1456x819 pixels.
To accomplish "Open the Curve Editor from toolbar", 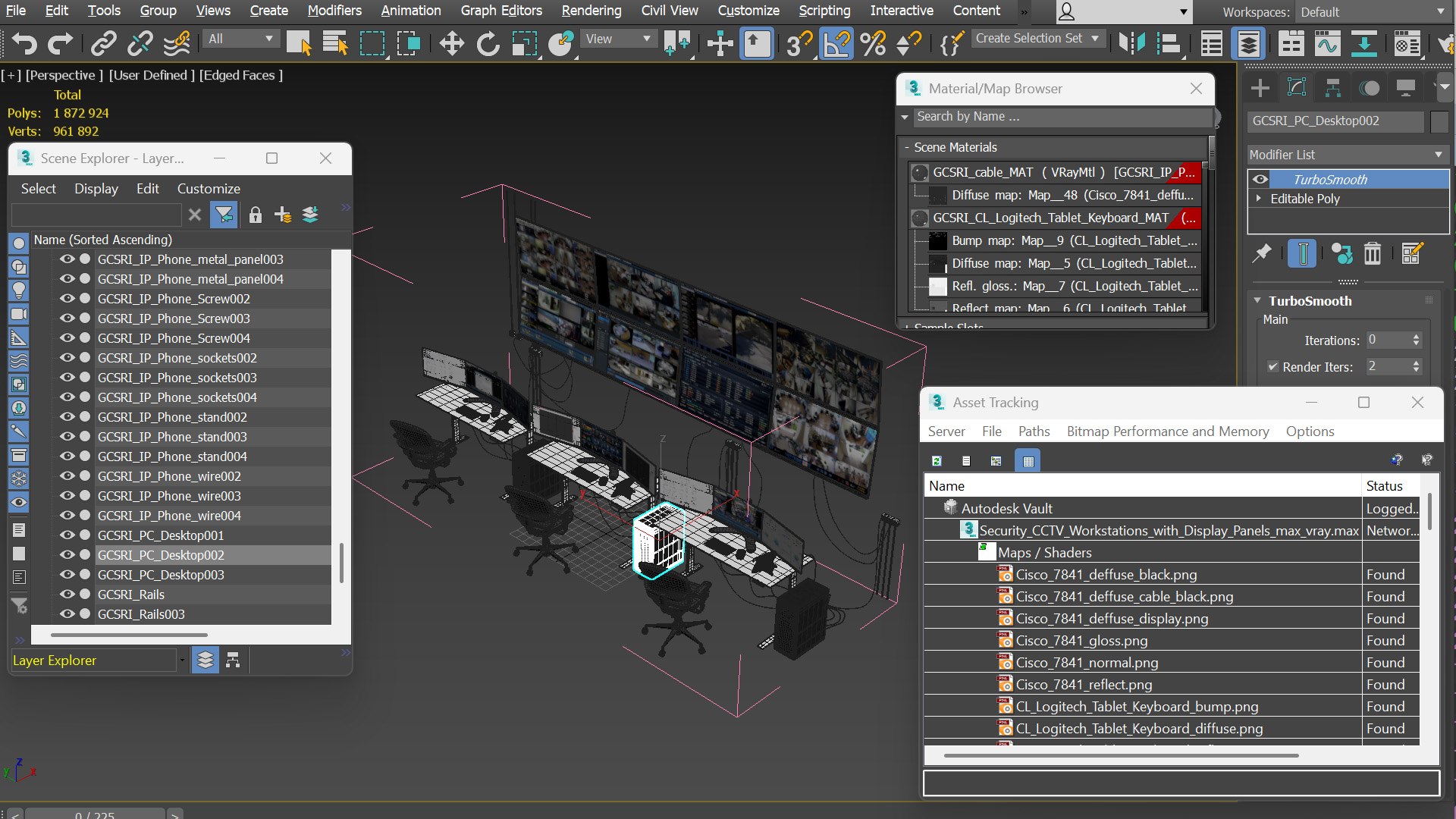I will tap(1327, 43).
